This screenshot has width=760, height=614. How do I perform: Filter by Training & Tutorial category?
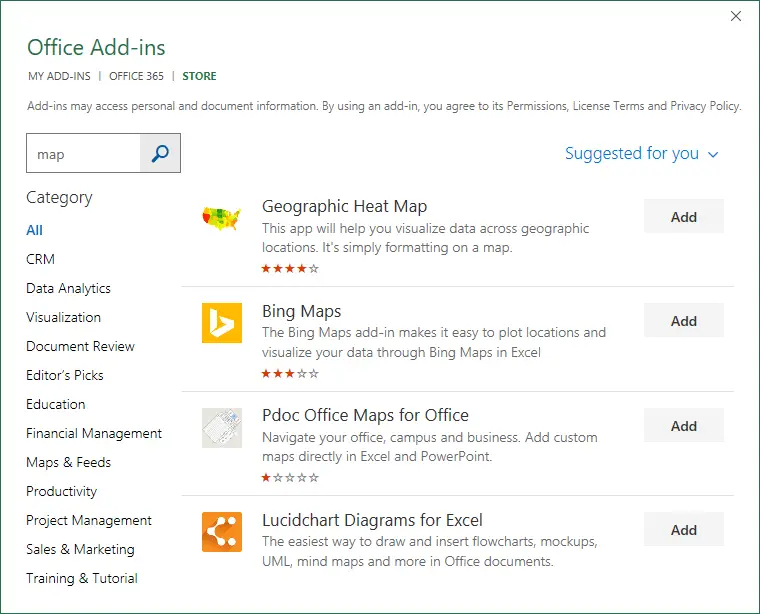pyautogui.click(x=82, y=578)
